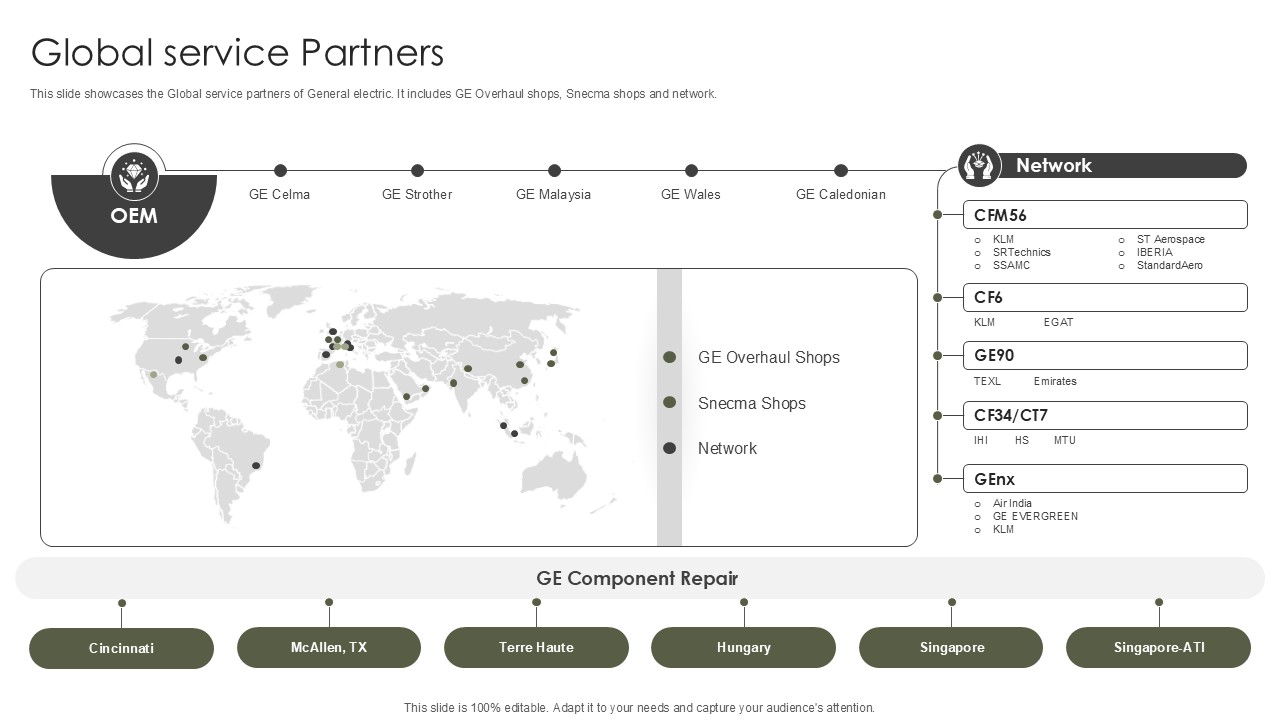
Task: Click the connector dot beside CFM56
Action: coord(937,215)
